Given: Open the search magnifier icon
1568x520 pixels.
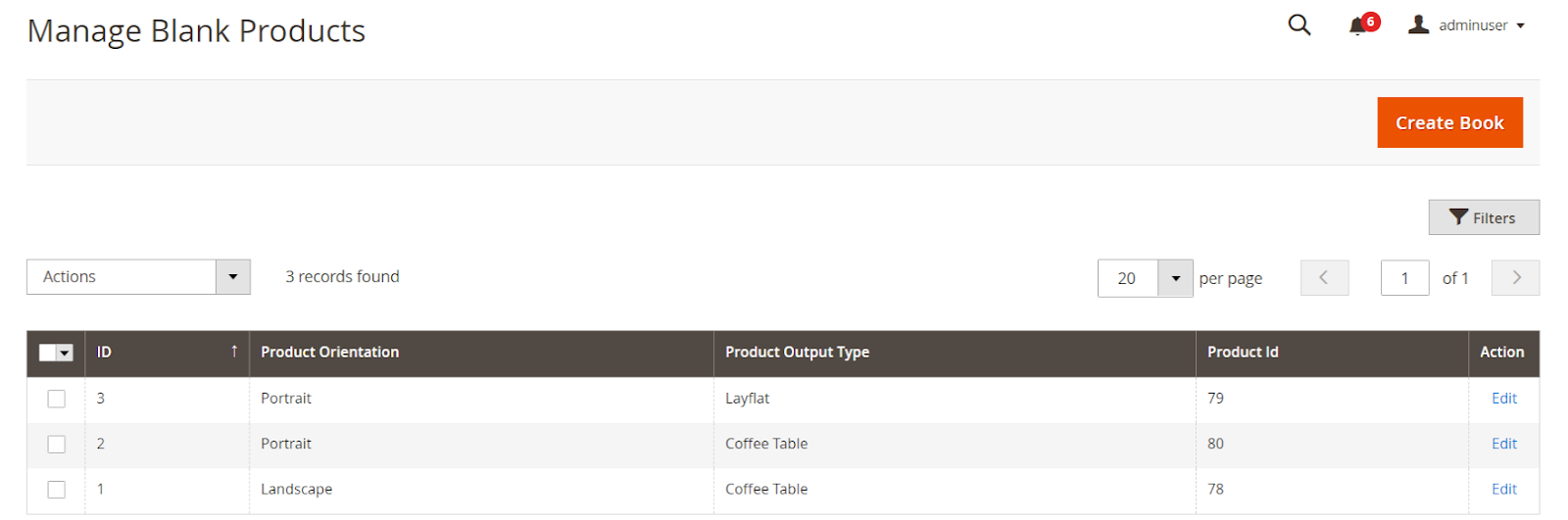Looking at the screenshot, I should 1298,24.
